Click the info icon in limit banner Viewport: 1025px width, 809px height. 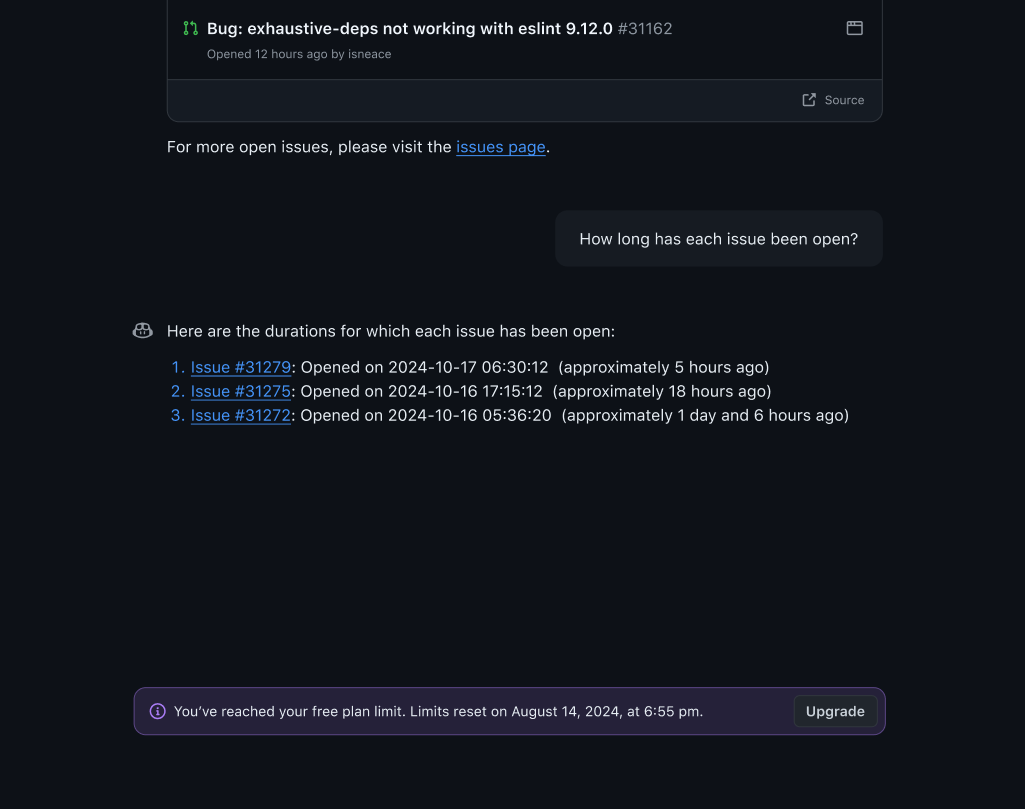[158, 711]
